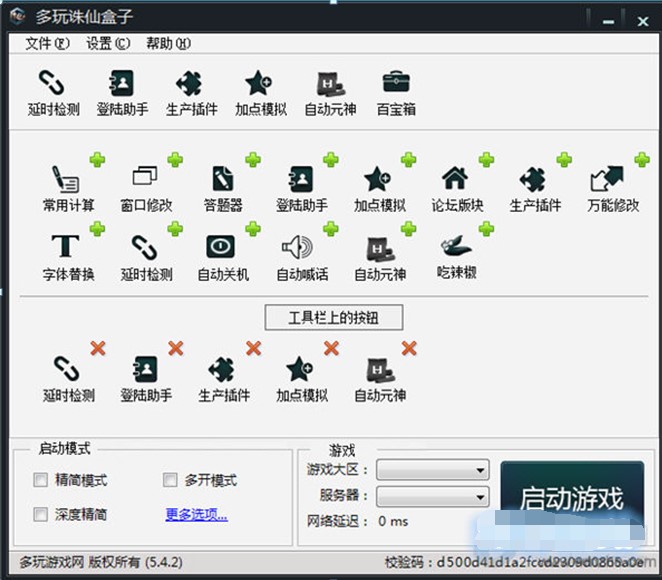Remove 加点模拟 using its red X
The height and width of the screenshot is (580, 662).
click(x=331, y=349)
